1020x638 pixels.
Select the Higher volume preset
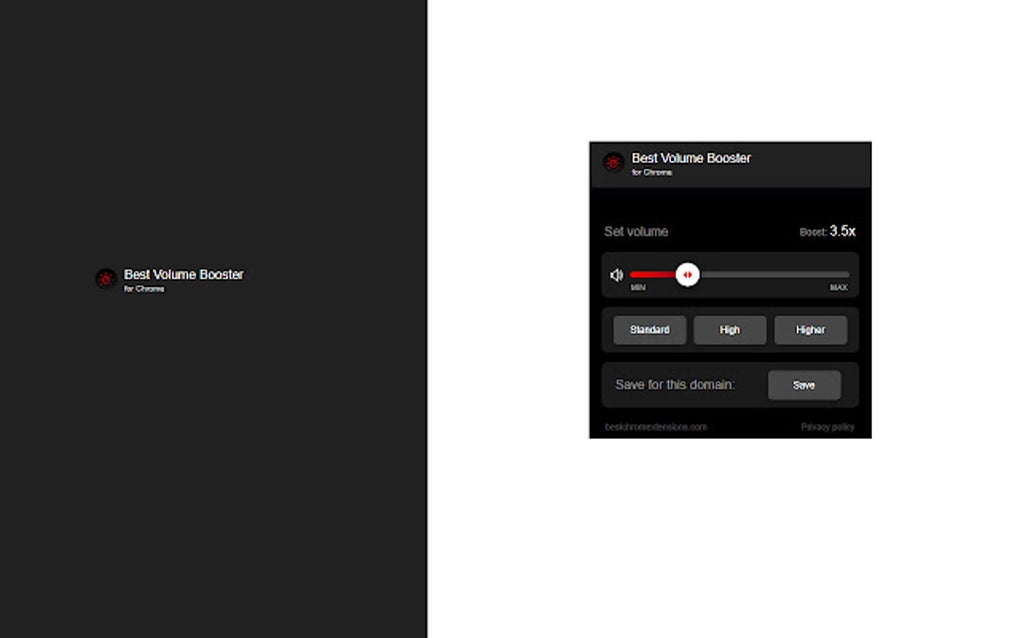810,330
